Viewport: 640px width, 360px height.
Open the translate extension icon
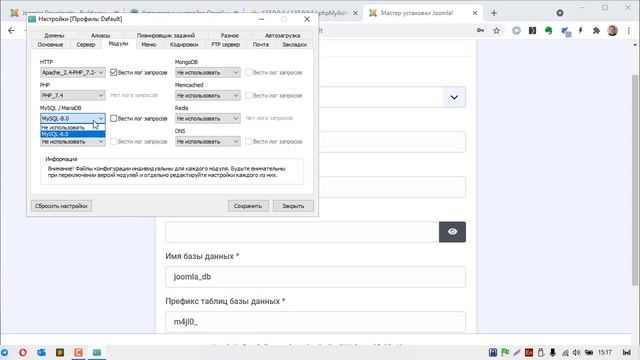pos(566,31)
